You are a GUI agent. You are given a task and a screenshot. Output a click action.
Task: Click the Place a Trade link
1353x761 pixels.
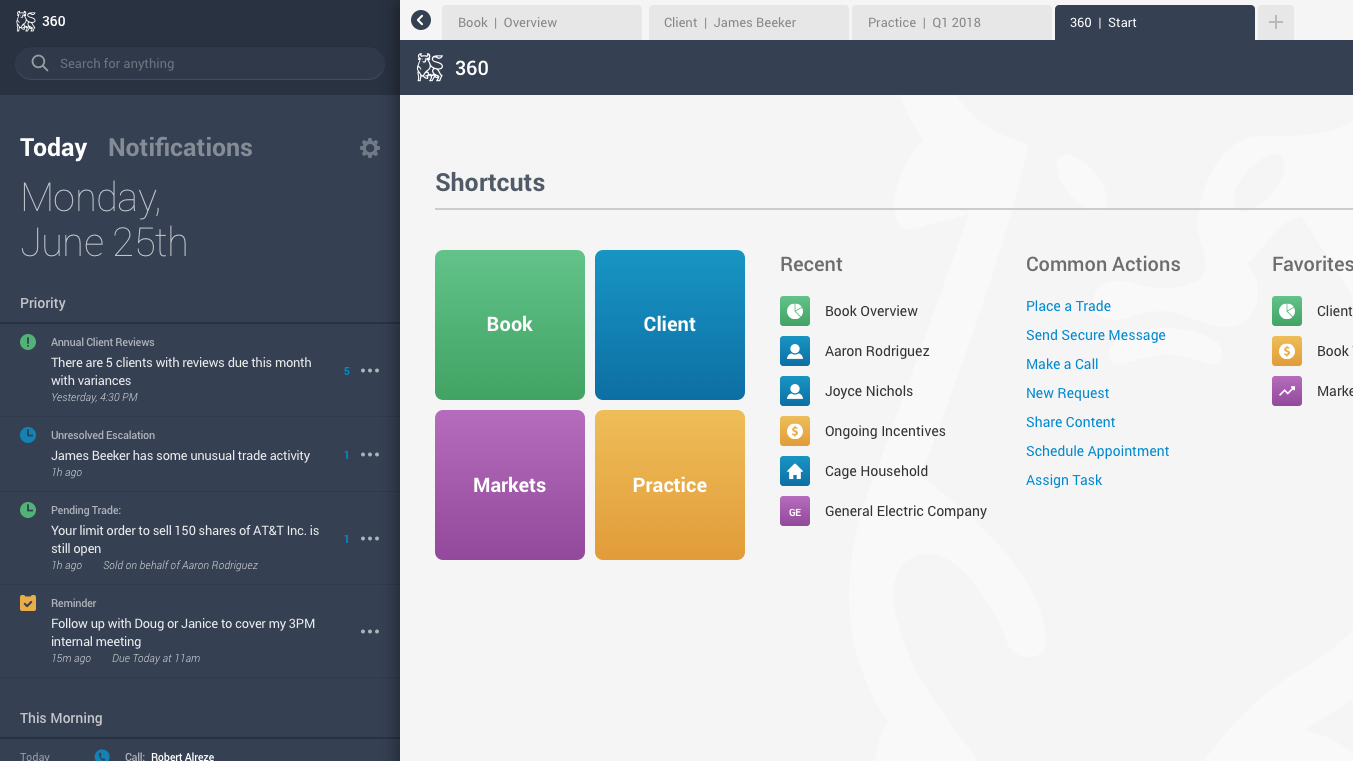point(1068,306)
